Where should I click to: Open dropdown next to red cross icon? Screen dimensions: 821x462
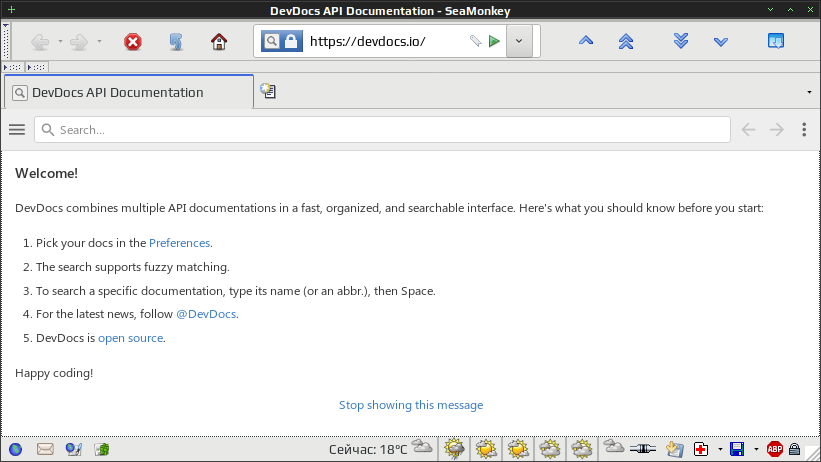pos(720,449)
